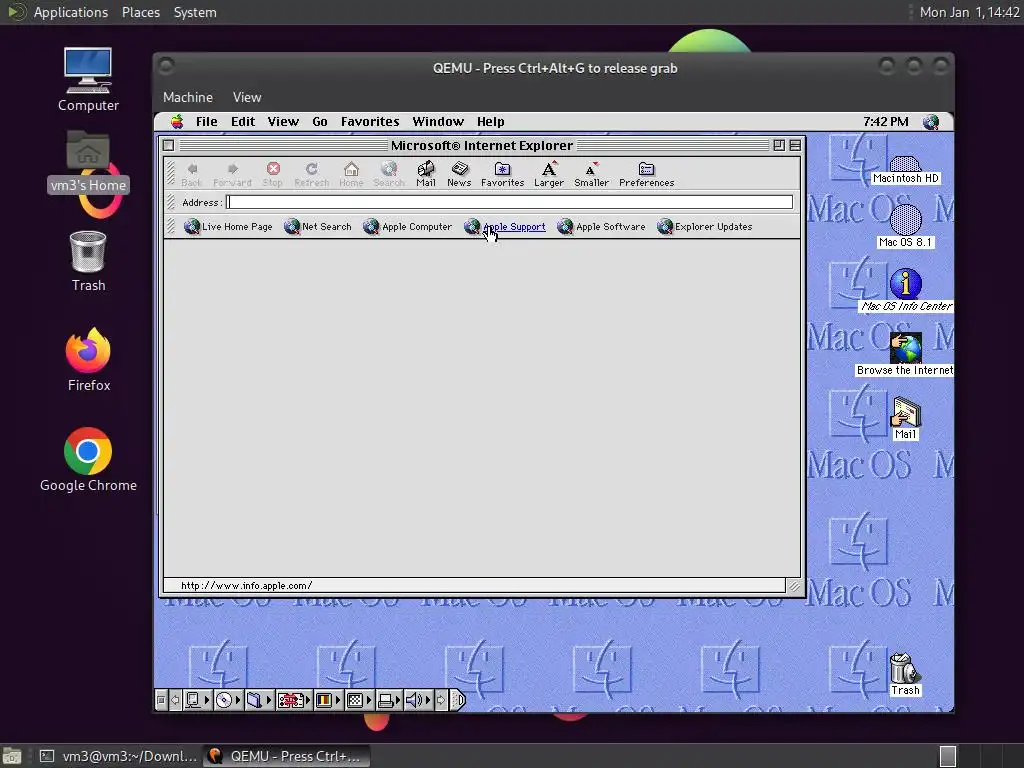Open Mail from the Explorer toolbar
This screenshot has width=1024, height=768.
click(x=426, y=174)
